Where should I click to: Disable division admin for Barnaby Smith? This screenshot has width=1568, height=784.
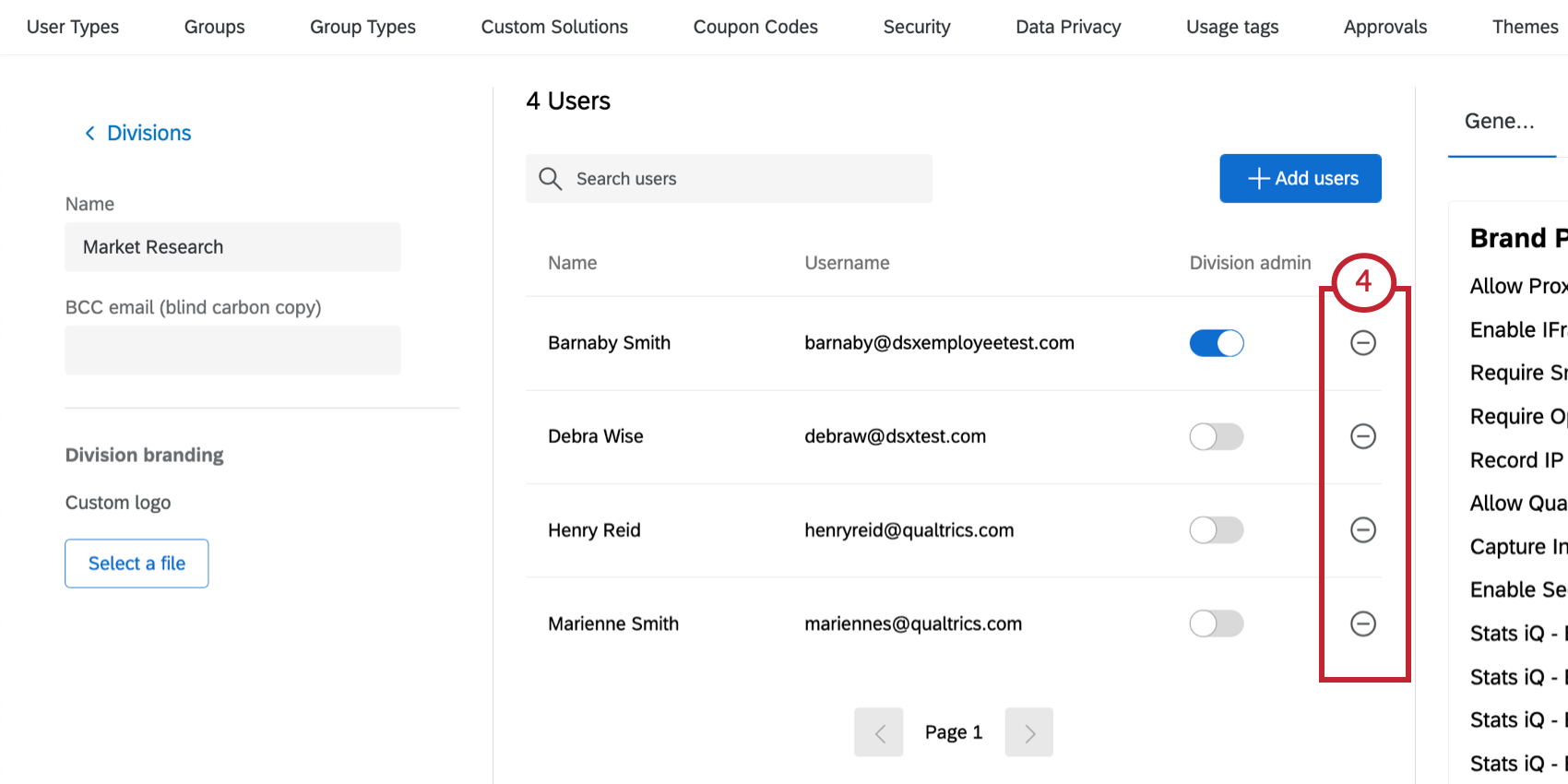(x=1216, y=343)
